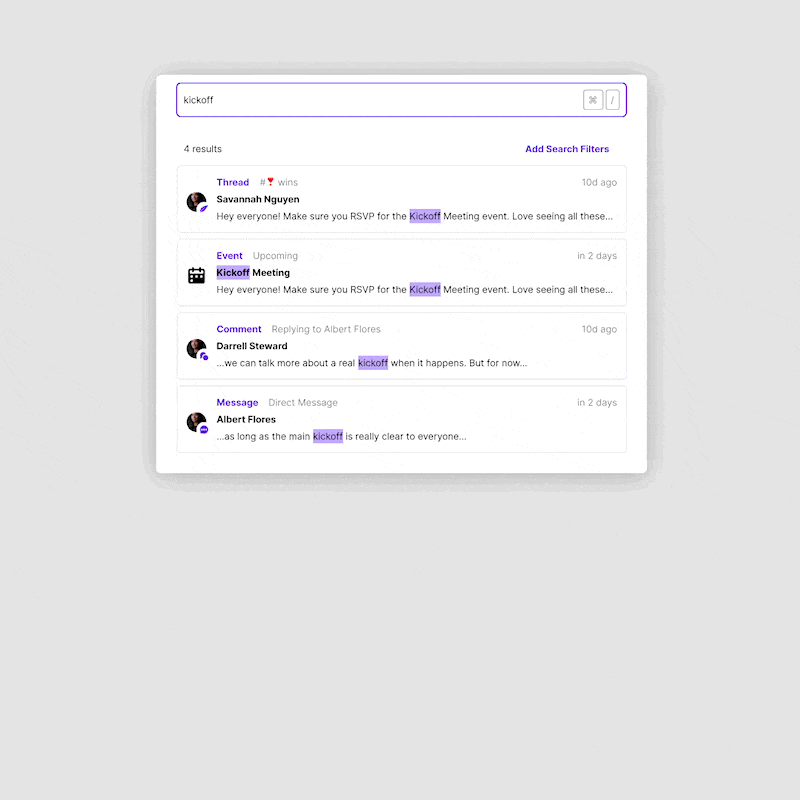This screenshot has height=800, width=800.
Task: Select Albert Flores's name in the message
Action: pyautogui.click(x=246, y=419)
